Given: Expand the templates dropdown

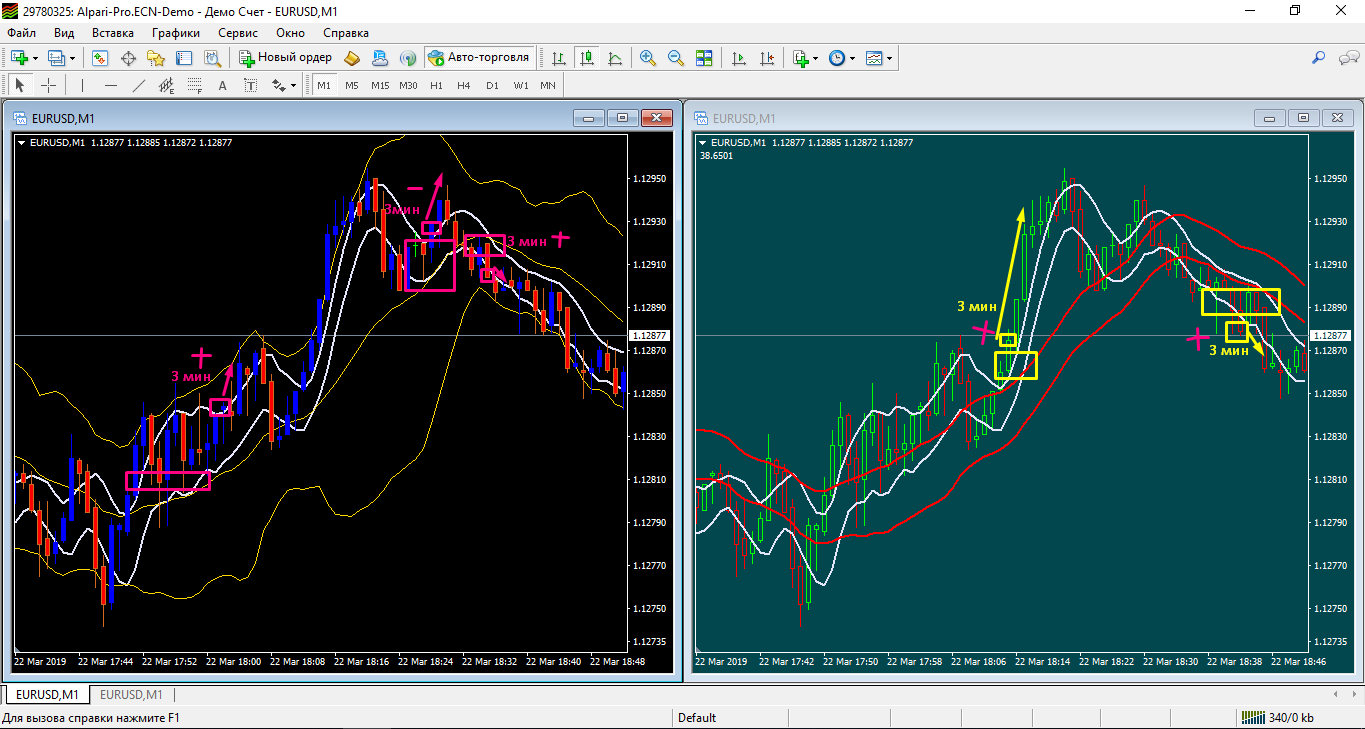Looking at the screenshot, I should point(889,58).
